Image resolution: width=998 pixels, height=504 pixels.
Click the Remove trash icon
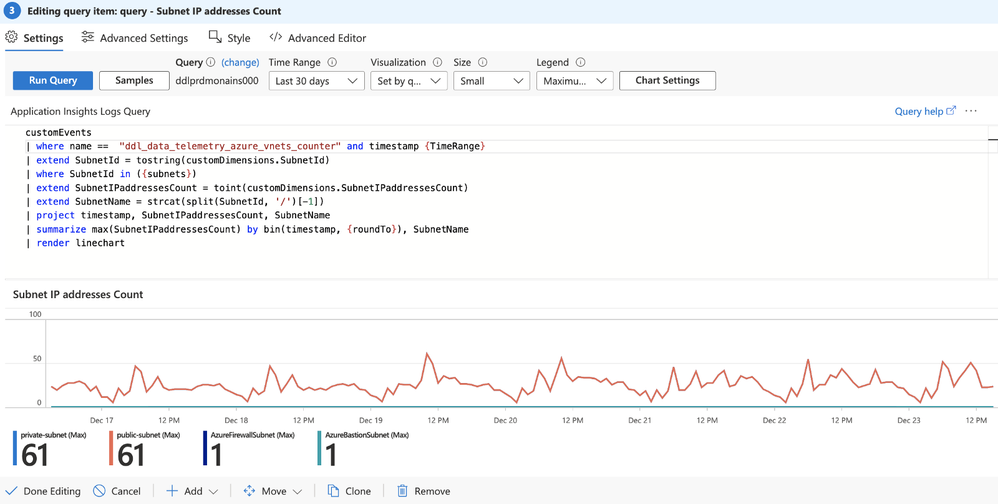[x=402, y=491]
